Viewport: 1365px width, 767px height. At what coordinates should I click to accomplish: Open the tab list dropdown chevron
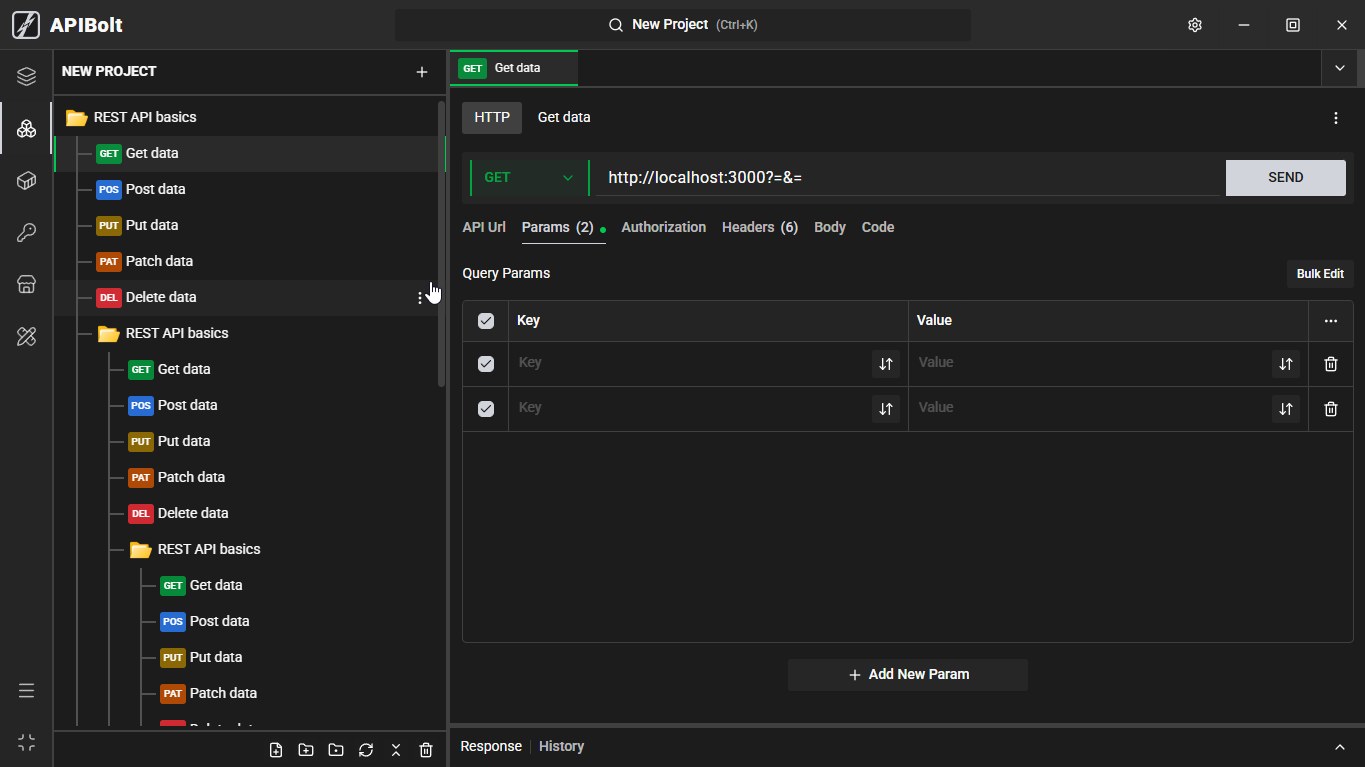(x=1340, y=68)
